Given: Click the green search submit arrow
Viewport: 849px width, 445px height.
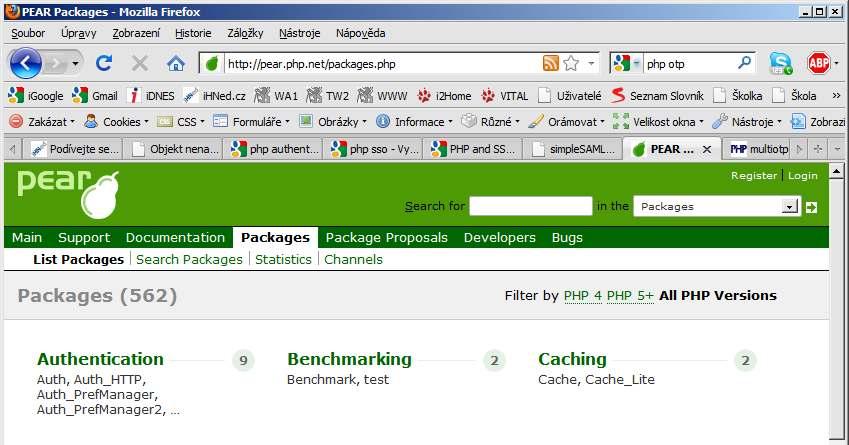Looking at the screenshot, I should (811, 207).
